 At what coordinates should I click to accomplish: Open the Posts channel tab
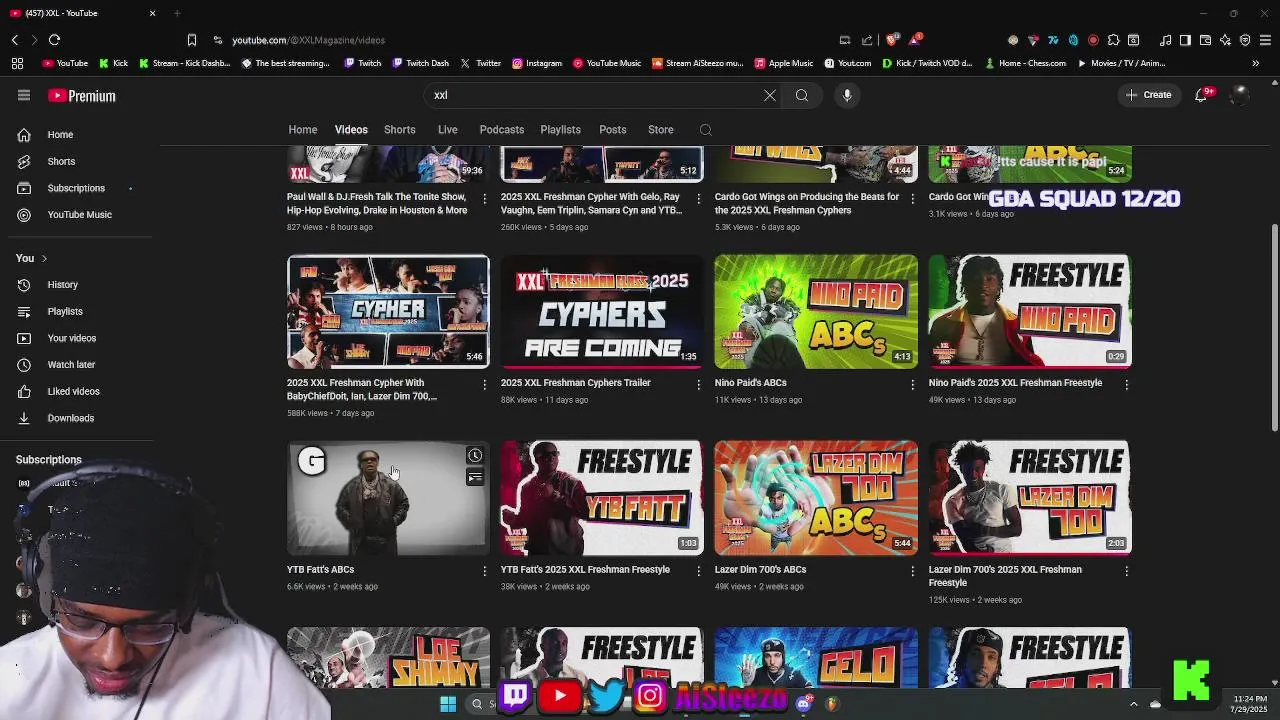tap(613, 130)
